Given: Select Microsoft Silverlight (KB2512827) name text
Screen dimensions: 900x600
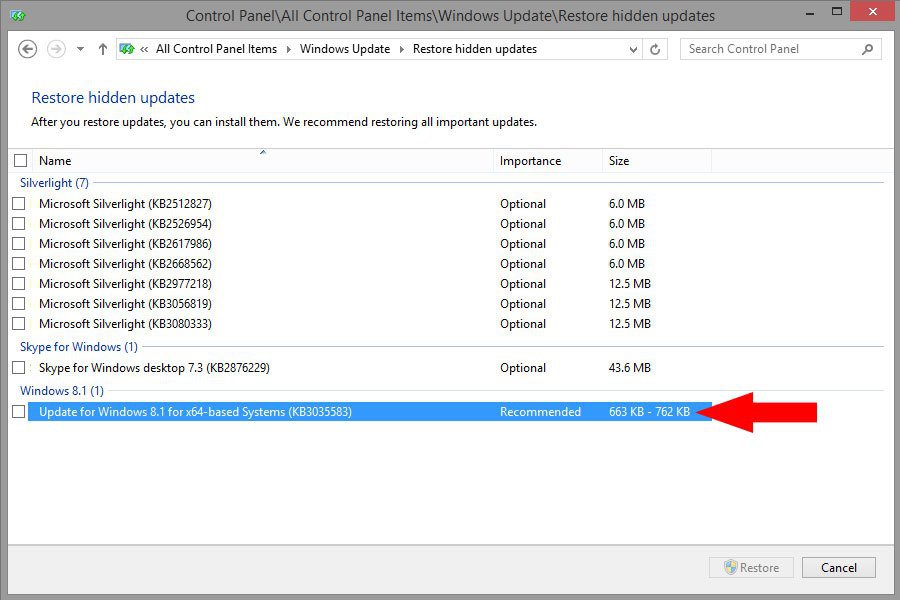Looking at the screenshot, I should 125,204.
